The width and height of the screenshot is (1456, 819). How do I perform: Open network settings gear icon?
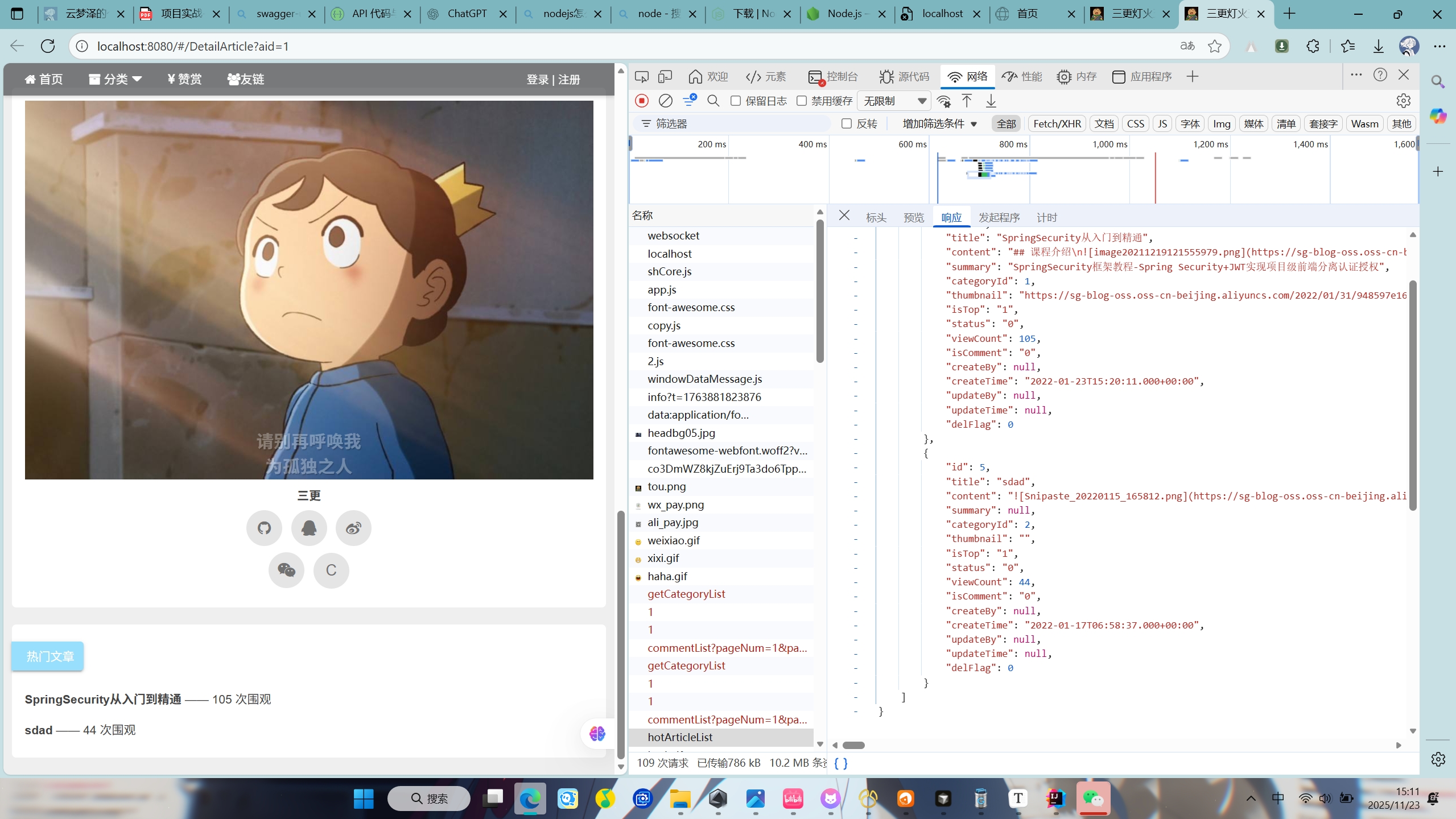coord(1403,101)
